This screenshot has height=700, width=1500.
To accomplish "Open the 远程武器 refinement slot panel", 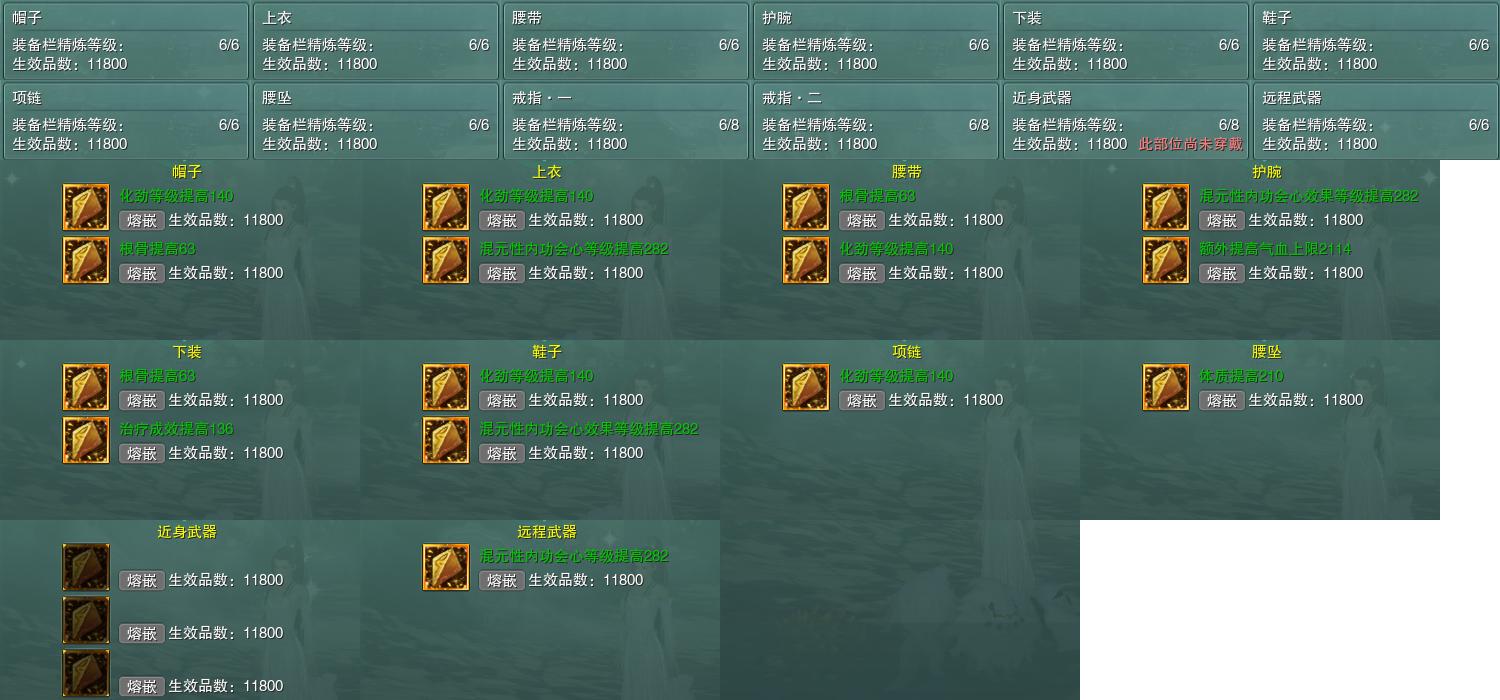I will (x=1375, y=121).
